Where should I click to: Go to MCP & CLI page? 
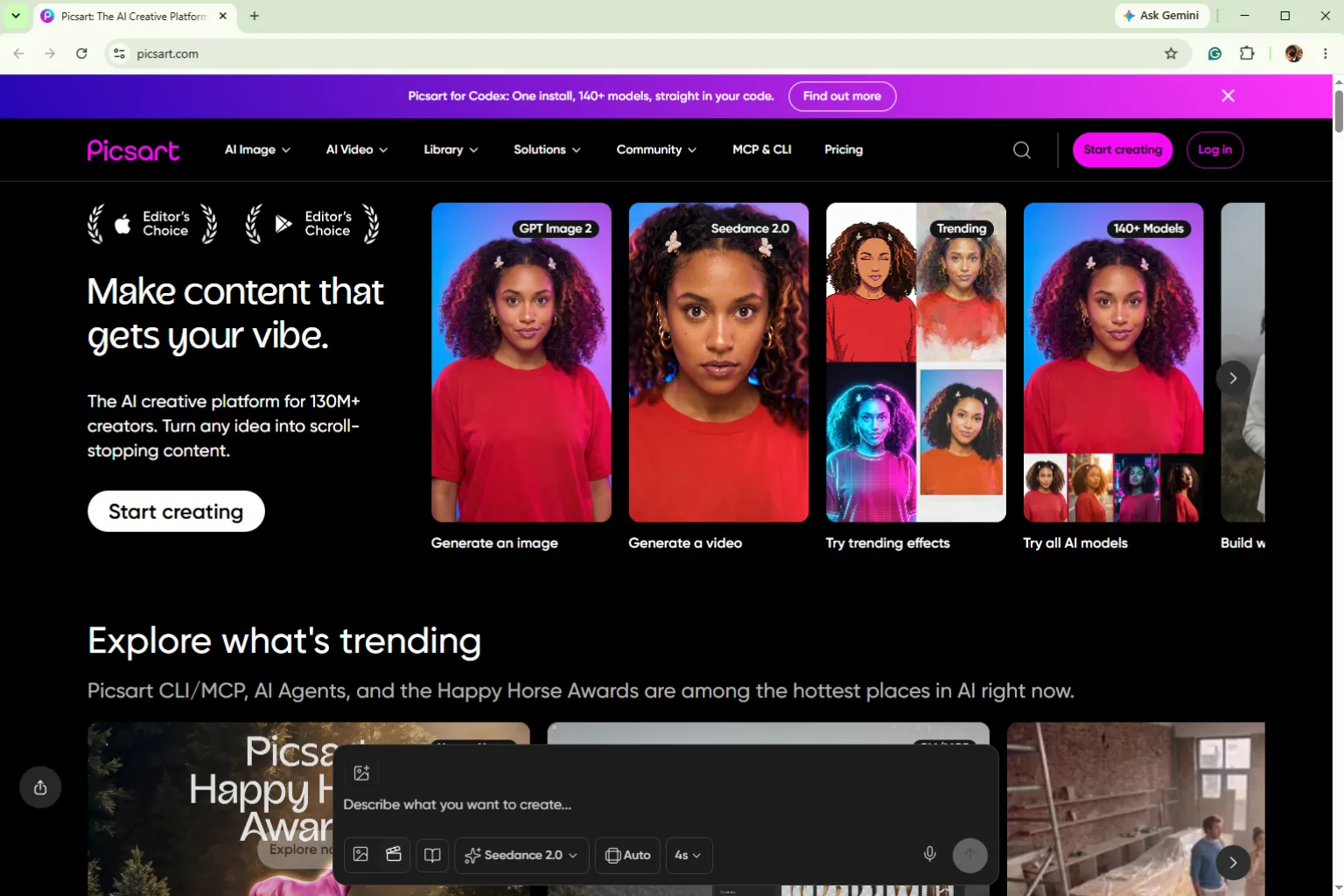[x=762, y=150]
